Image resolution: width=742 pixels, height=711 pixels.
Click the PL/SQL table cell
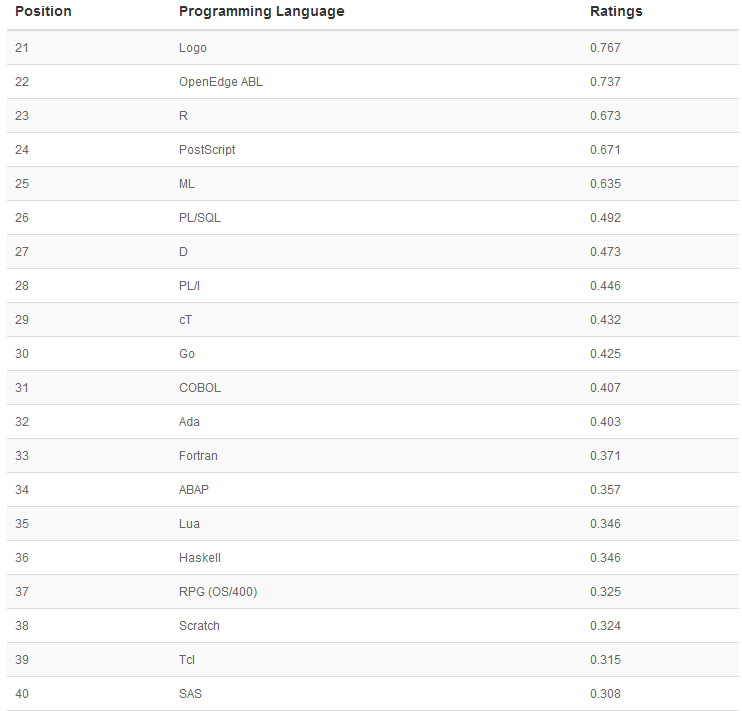(x=200, y=218)
